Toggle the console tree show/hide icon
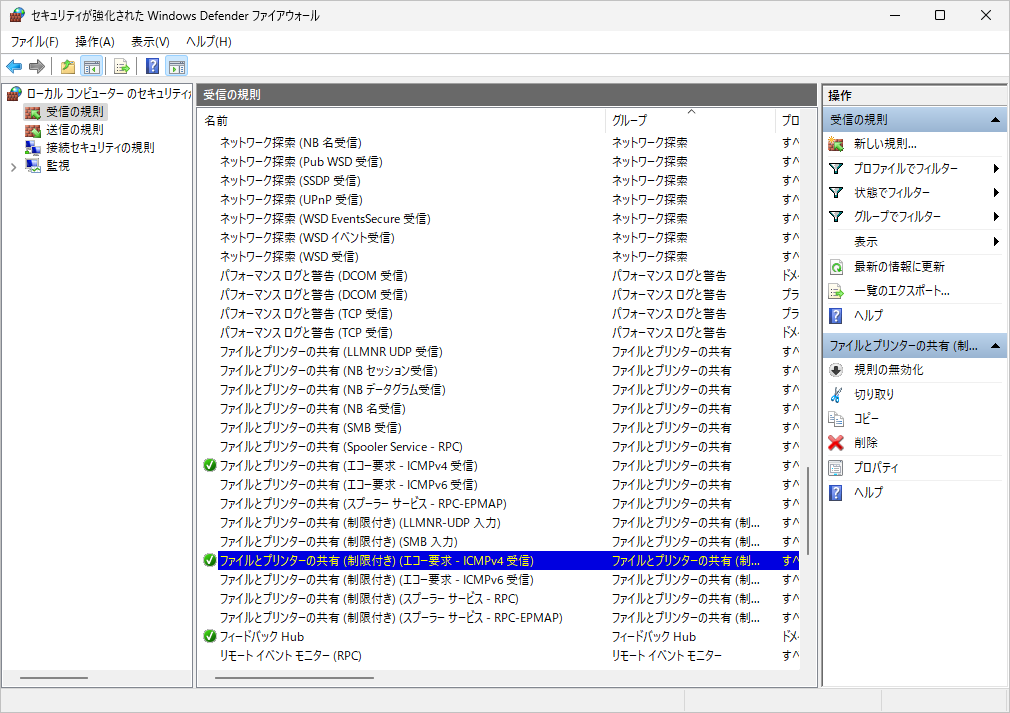Screen dimensions: 1010x713 click(92, 66)
